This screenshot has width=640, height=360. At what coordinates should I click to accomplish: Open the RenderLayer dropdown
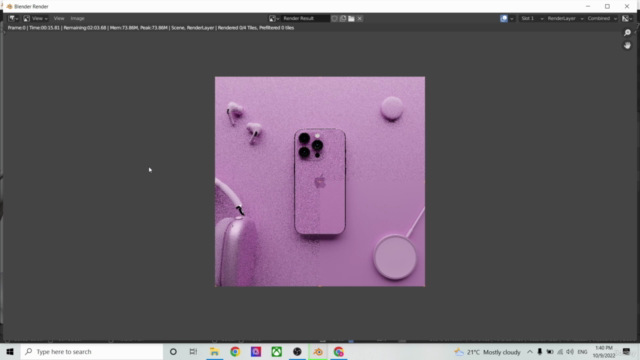click(x=565, y=18)
